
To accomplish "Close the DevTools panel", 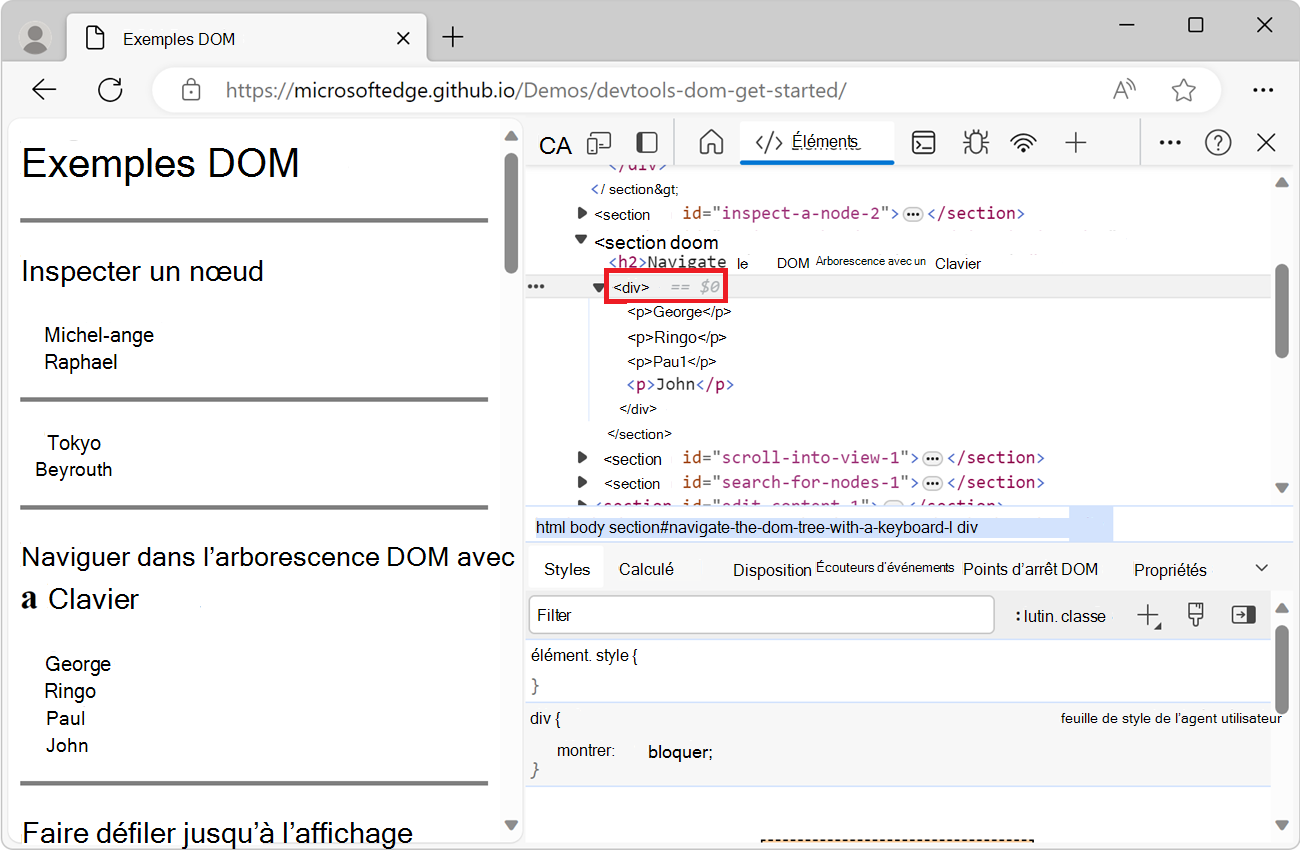I will pyautogui.click(x=1266, y=143).
